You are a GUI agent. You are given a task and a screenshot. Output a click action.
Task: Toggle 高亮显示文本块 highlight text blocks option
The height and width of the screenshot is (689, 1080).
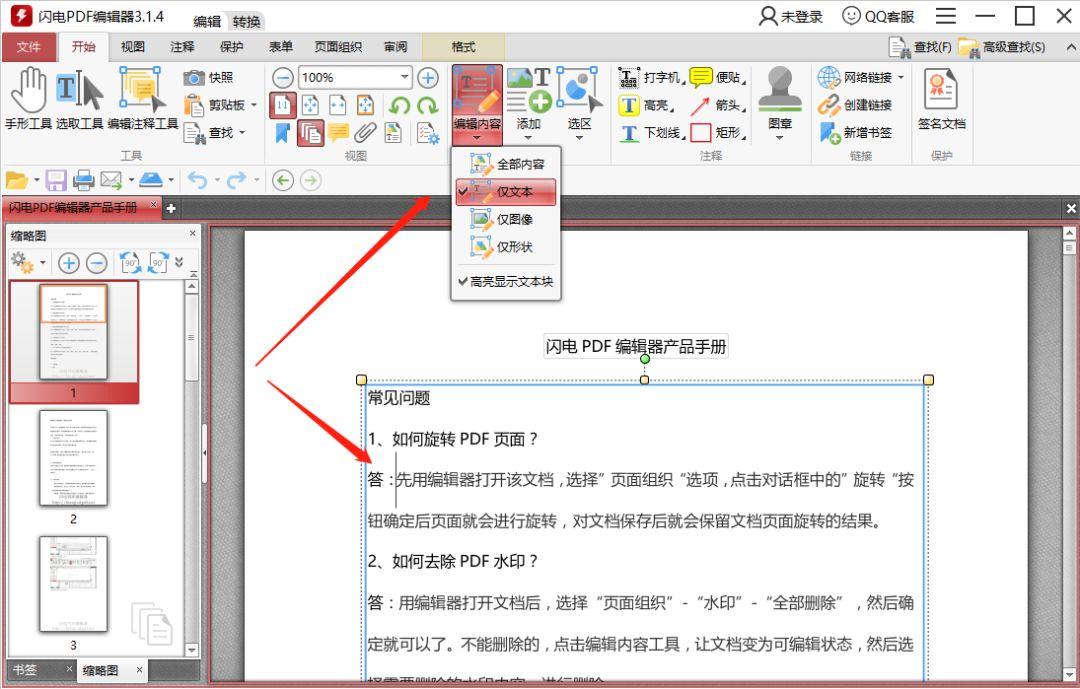(x=506, y=281)
